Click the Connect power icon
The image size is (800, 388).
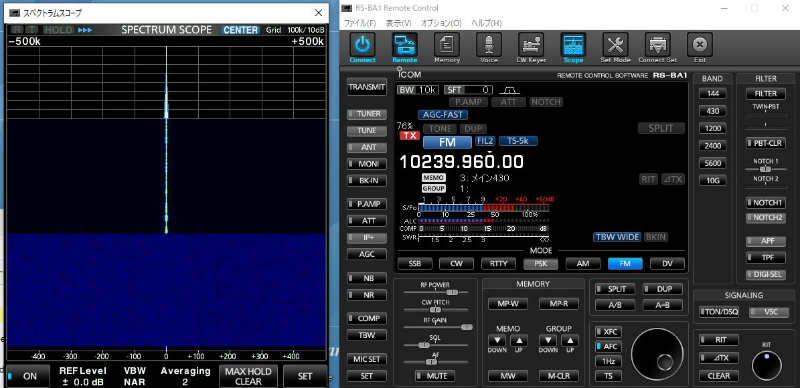tap(362, 45)
